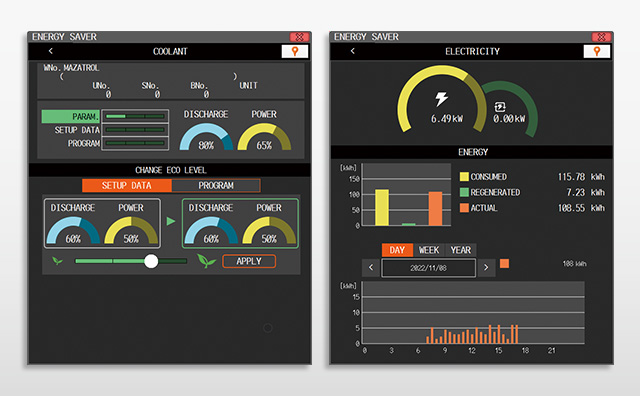Click the regenerated power battery icon
Screen dimensions: 640x396
500,107
